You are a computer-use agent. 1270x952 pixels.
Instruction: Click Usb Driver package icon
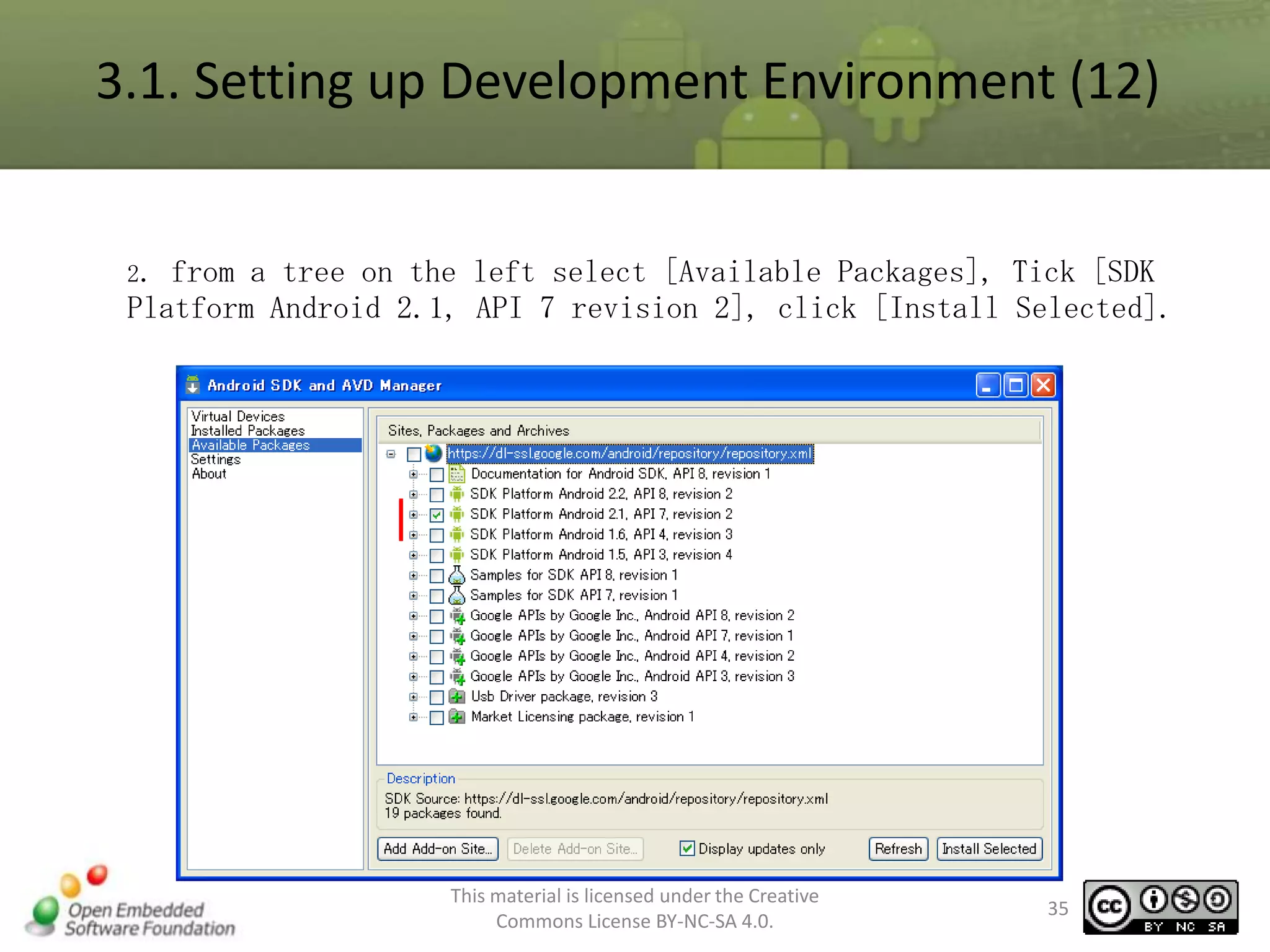(457, 697)
